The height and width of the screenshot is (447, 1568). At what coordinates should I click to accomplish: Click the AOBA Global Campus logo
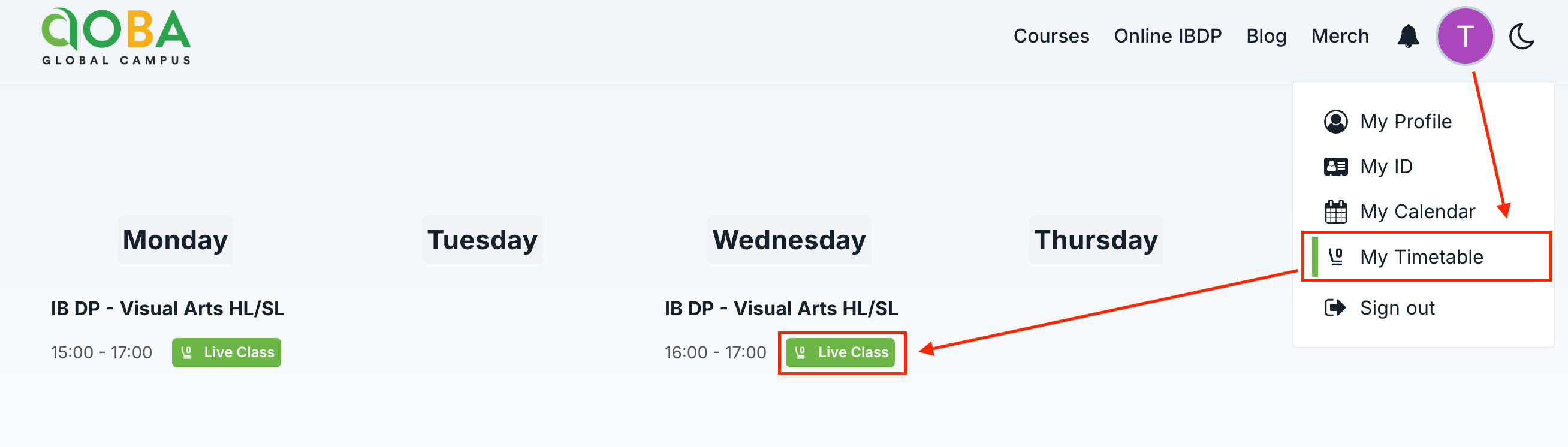(116, 37)
